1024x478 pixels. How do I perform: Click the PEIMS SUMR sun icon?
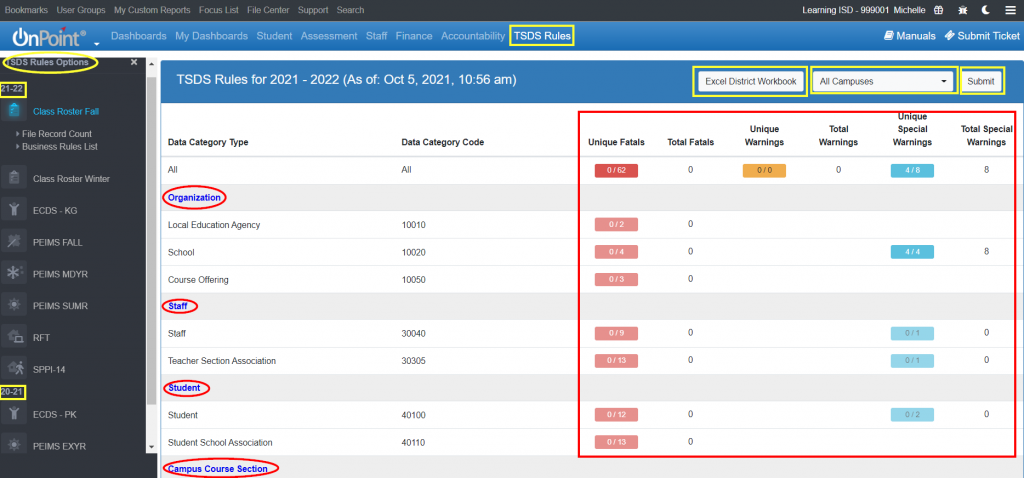point(14,306)
